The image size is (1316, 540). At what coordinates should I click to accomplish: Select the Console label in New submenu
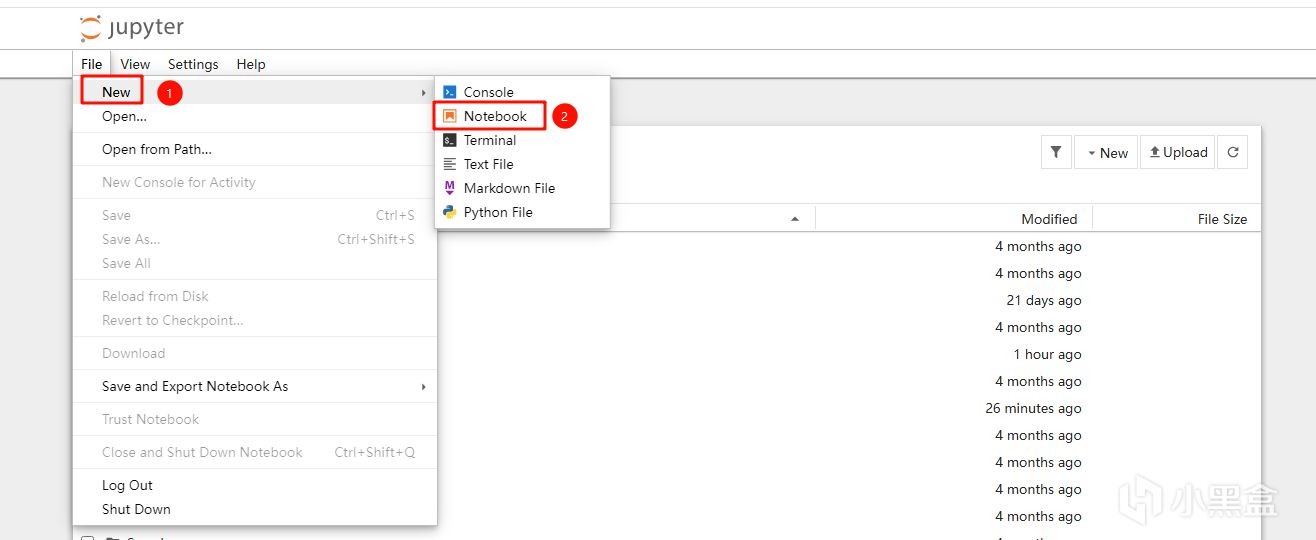coord(488,92)
